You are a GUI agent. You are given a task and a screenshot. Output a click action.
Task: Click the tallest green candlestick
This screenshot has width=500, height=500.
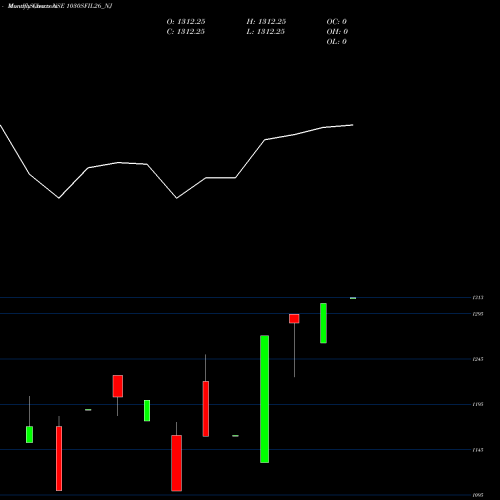(265, 399)
